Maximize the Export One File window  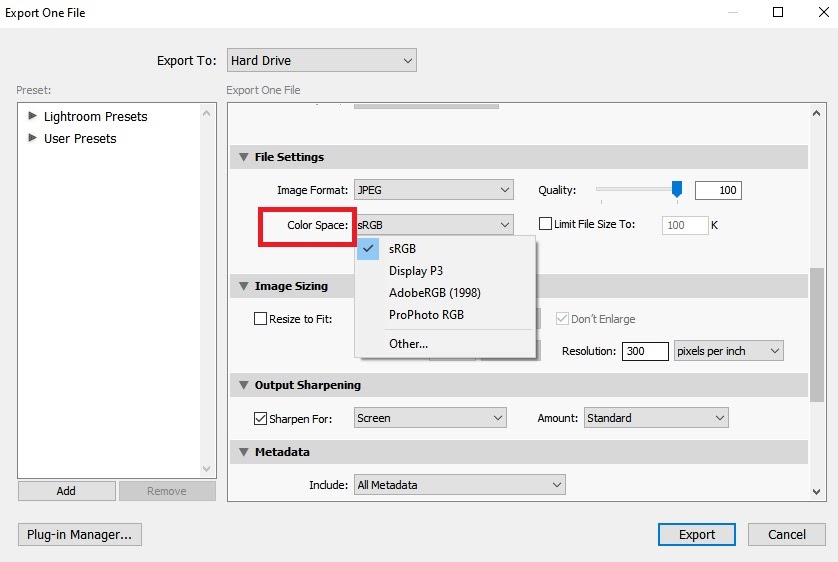[778, 12]
